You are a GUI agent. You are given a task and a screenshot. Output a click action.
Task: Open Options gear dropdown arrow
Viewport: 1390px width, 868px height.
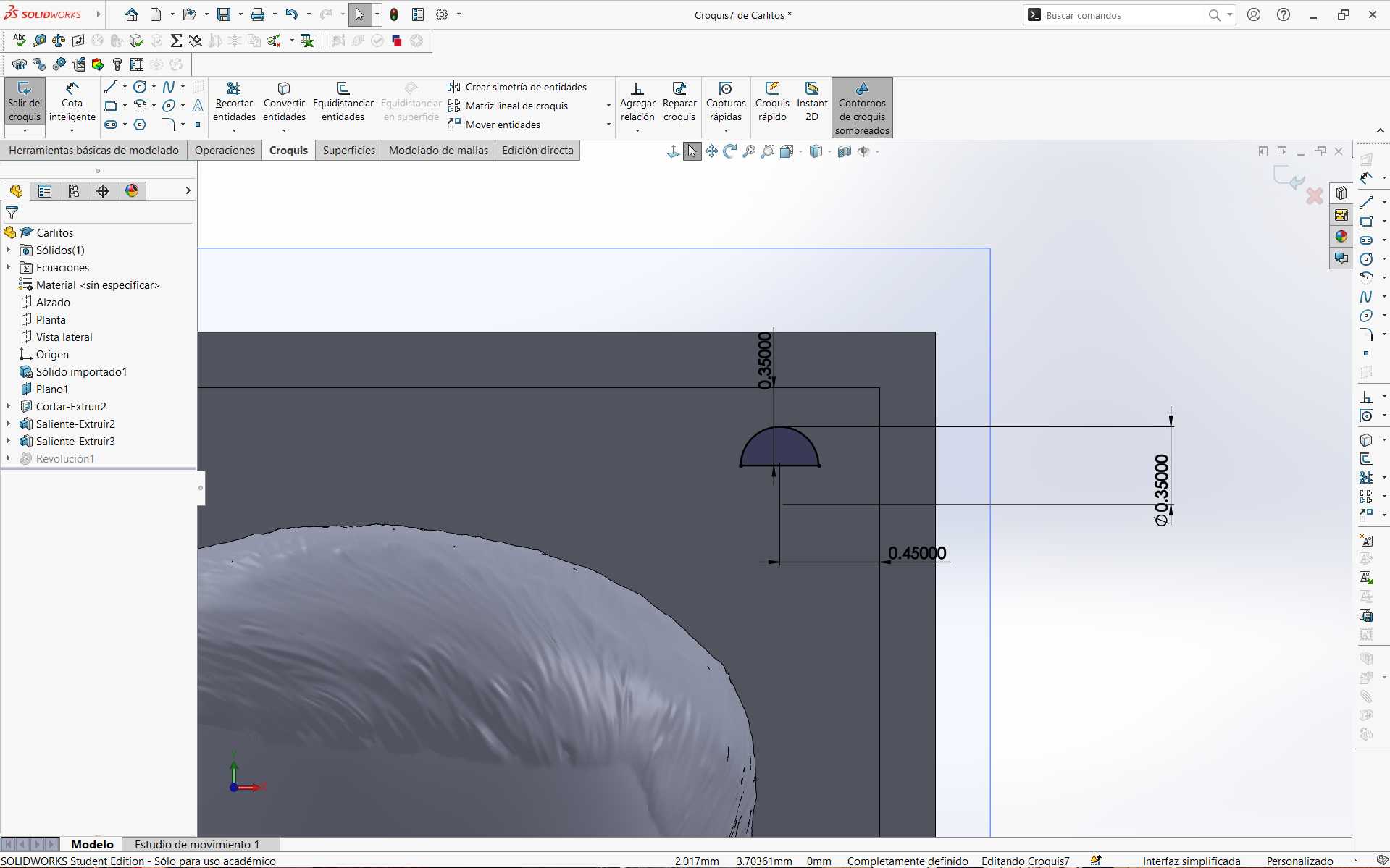pos(459,14)
